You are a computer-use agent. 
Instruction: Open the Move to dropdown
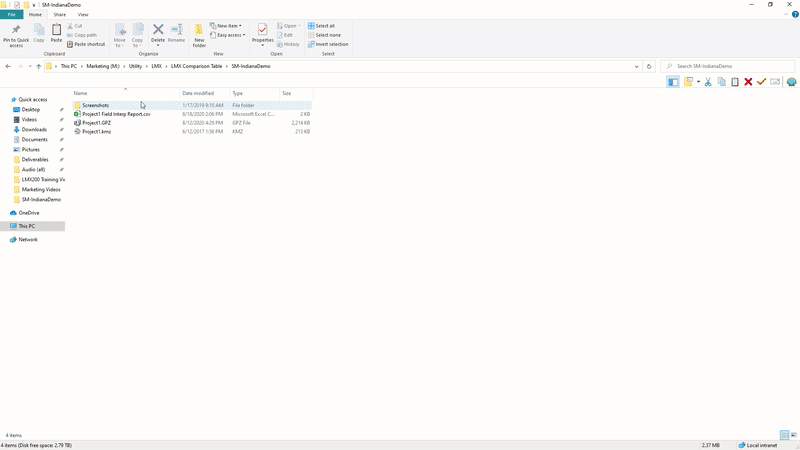pos(120,36)
